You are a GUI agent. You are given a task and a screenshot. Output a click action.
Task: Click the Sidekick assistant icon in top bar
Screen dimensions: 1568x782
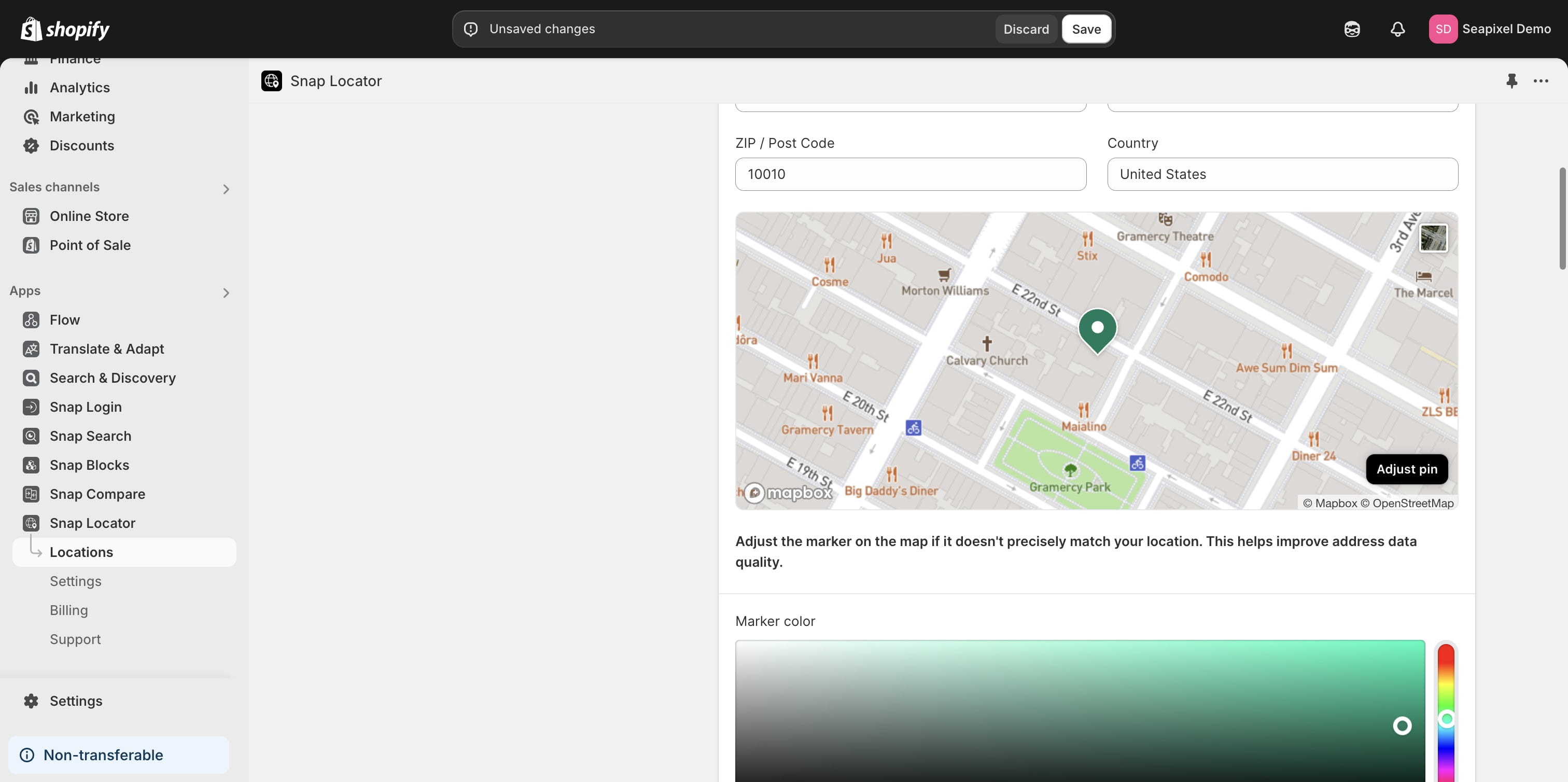pyautogui.click(x=1352, y=29)
